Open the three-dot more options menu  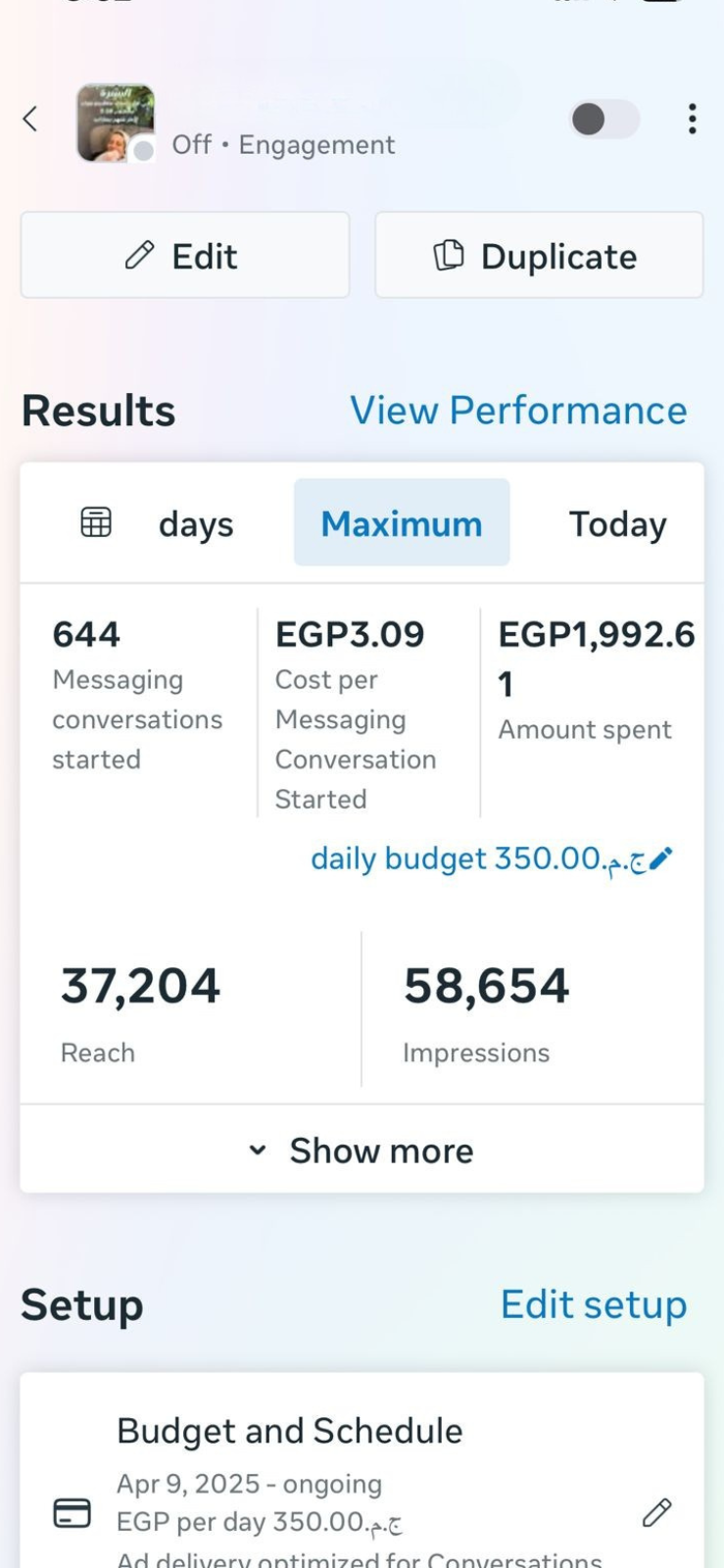click(692, 120)
